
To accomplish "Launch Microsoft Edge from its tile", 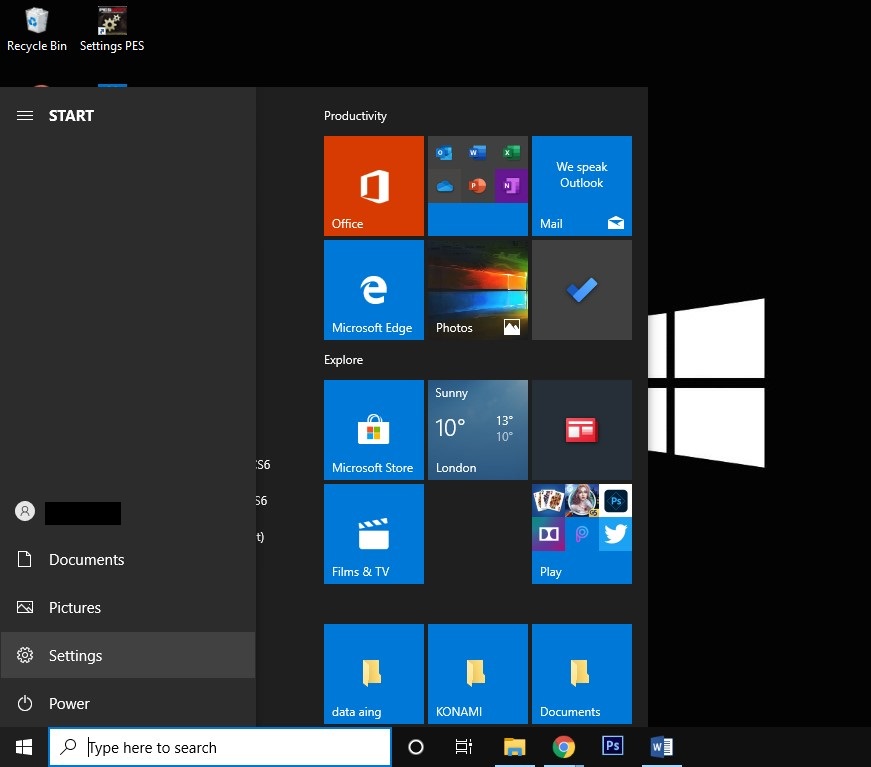I will 374,290.
